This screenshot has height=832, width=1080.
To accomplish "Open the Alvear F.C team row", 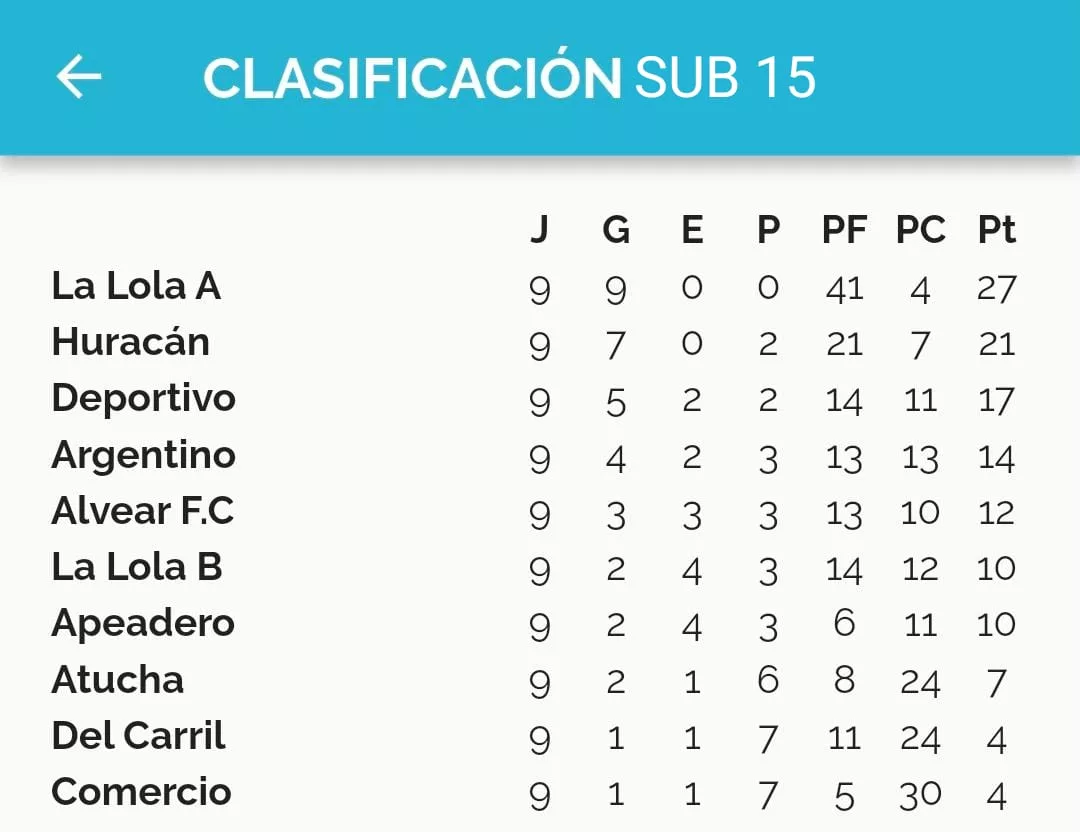I will pyautogui.click(x=143, y=511).
